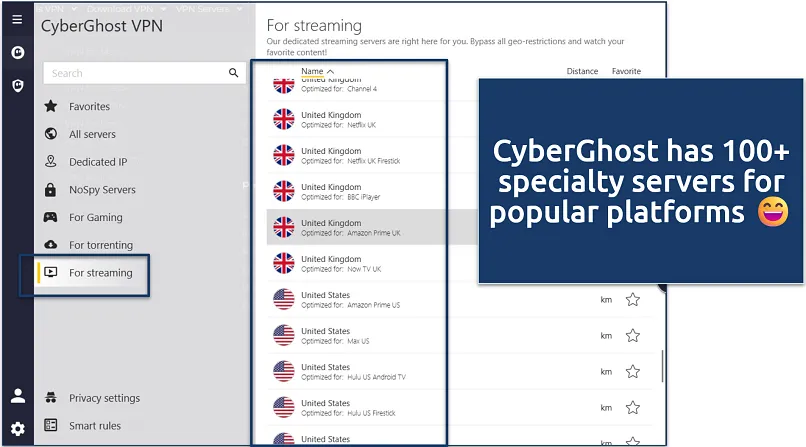Favorite the Max US server star
The image size is (806, 447).
point(633,336)
